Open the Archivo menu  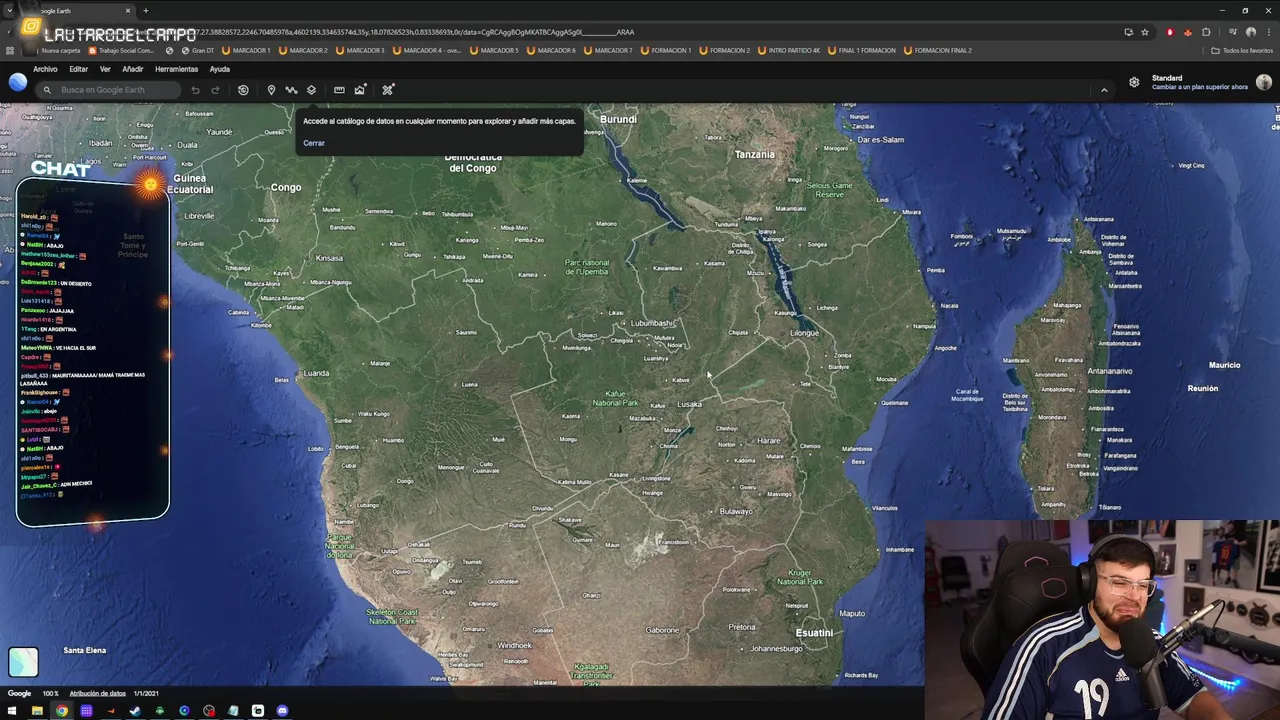point(45,69)
